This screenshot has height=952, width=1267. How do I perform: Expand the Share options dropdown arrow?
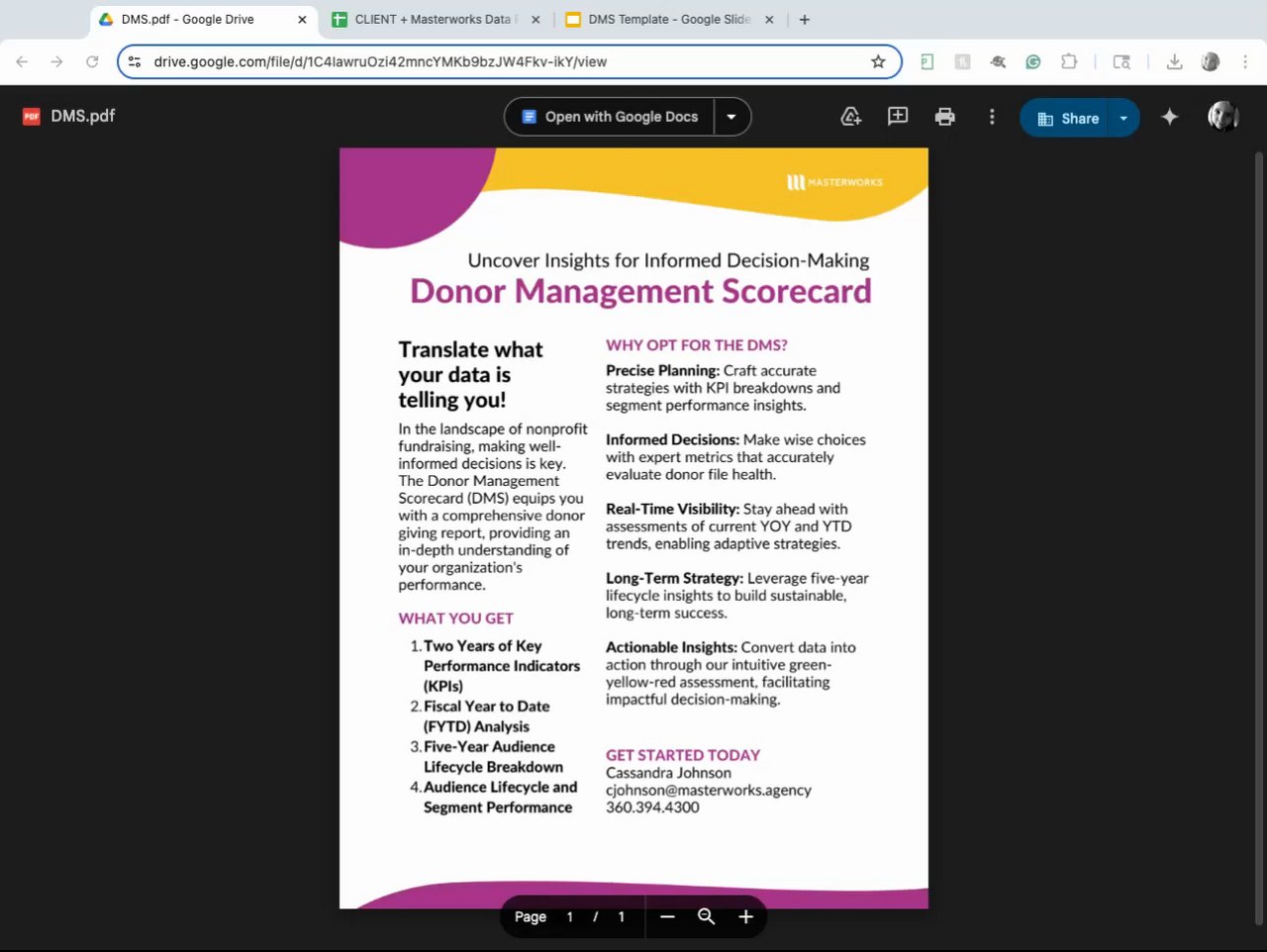pyautogui.click(x=1123, y=118)
